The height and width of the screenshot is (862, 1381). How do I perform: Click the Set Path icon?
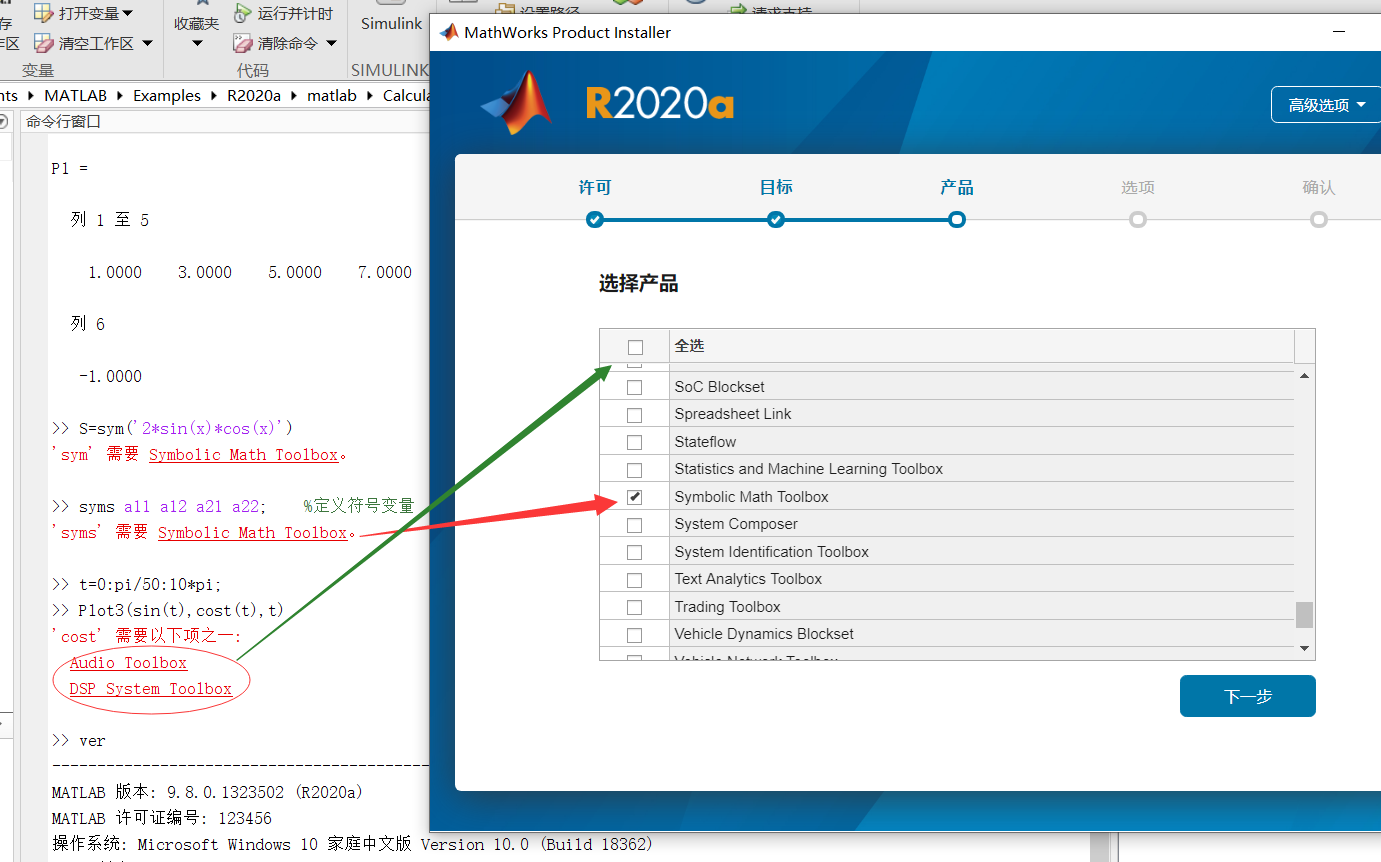point(505,8)
